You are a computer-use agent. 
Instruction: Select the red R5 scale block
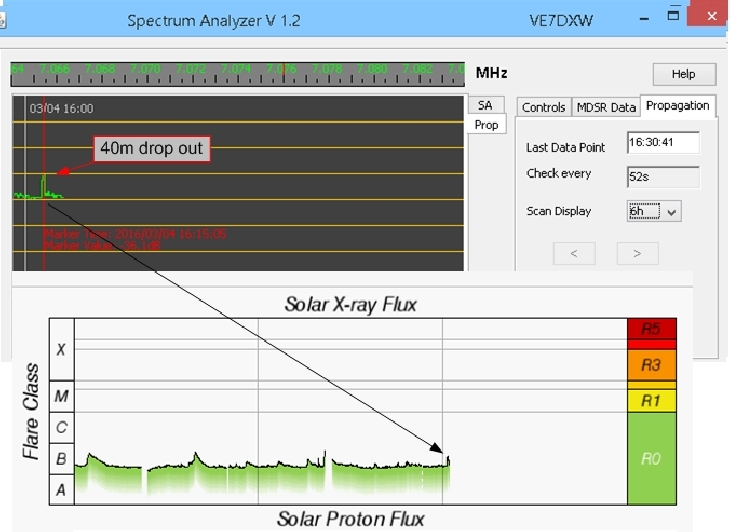[x=651, y=328]
